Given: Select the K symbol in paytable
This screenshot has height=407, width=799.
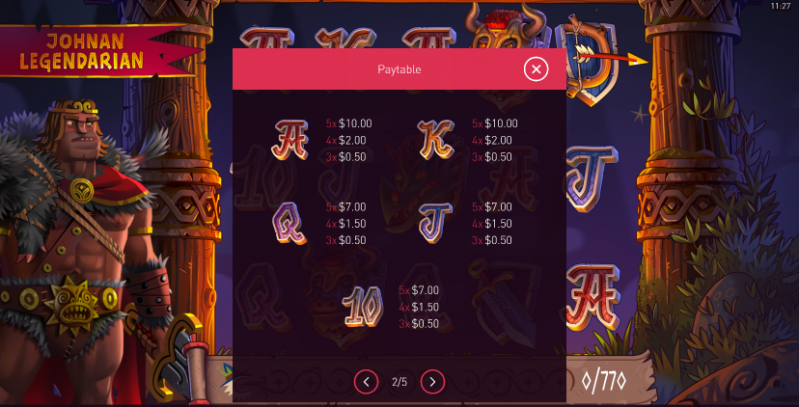Looking at the screenshot, I should pyautogui.click(x=436, y=140).
